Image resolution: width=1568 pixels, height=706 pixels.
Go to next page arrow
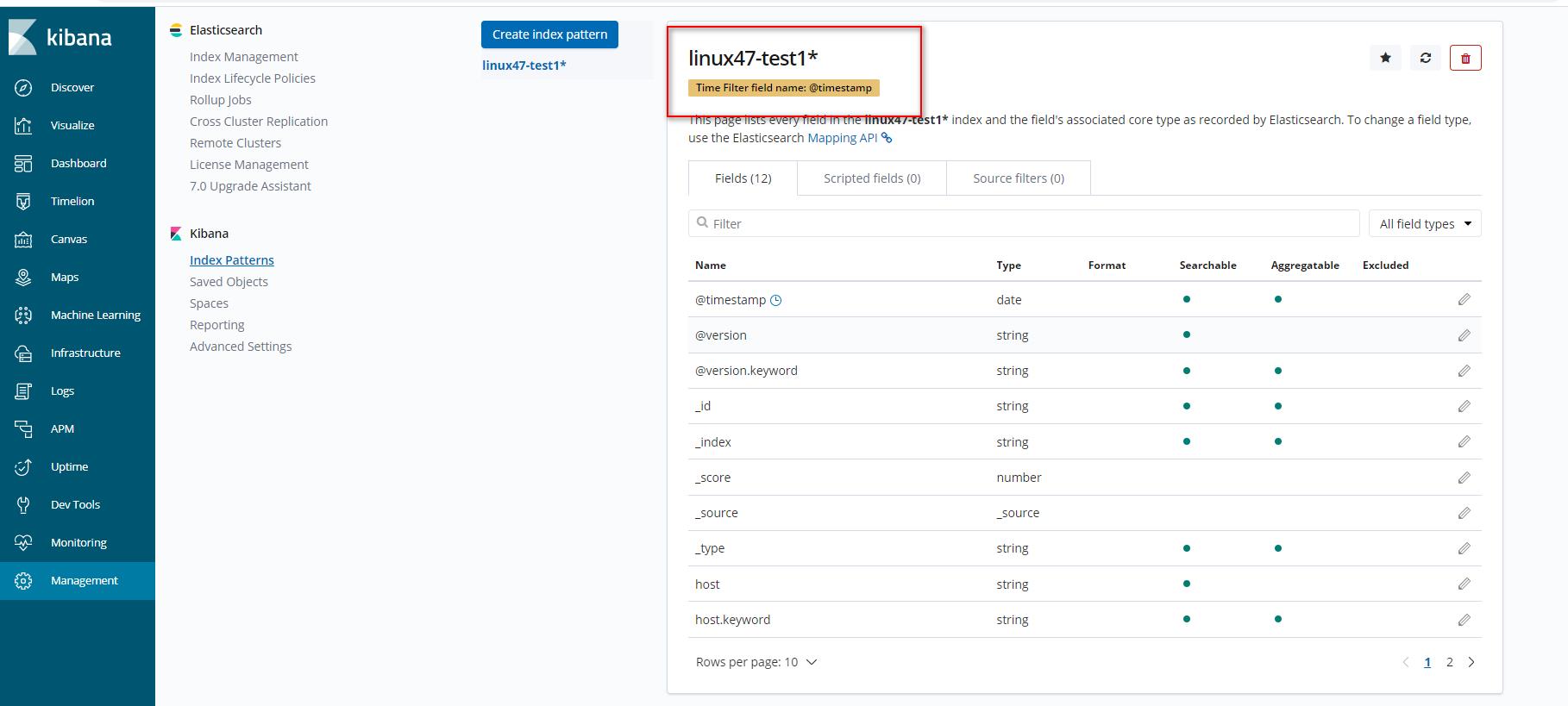point(1471,662)
